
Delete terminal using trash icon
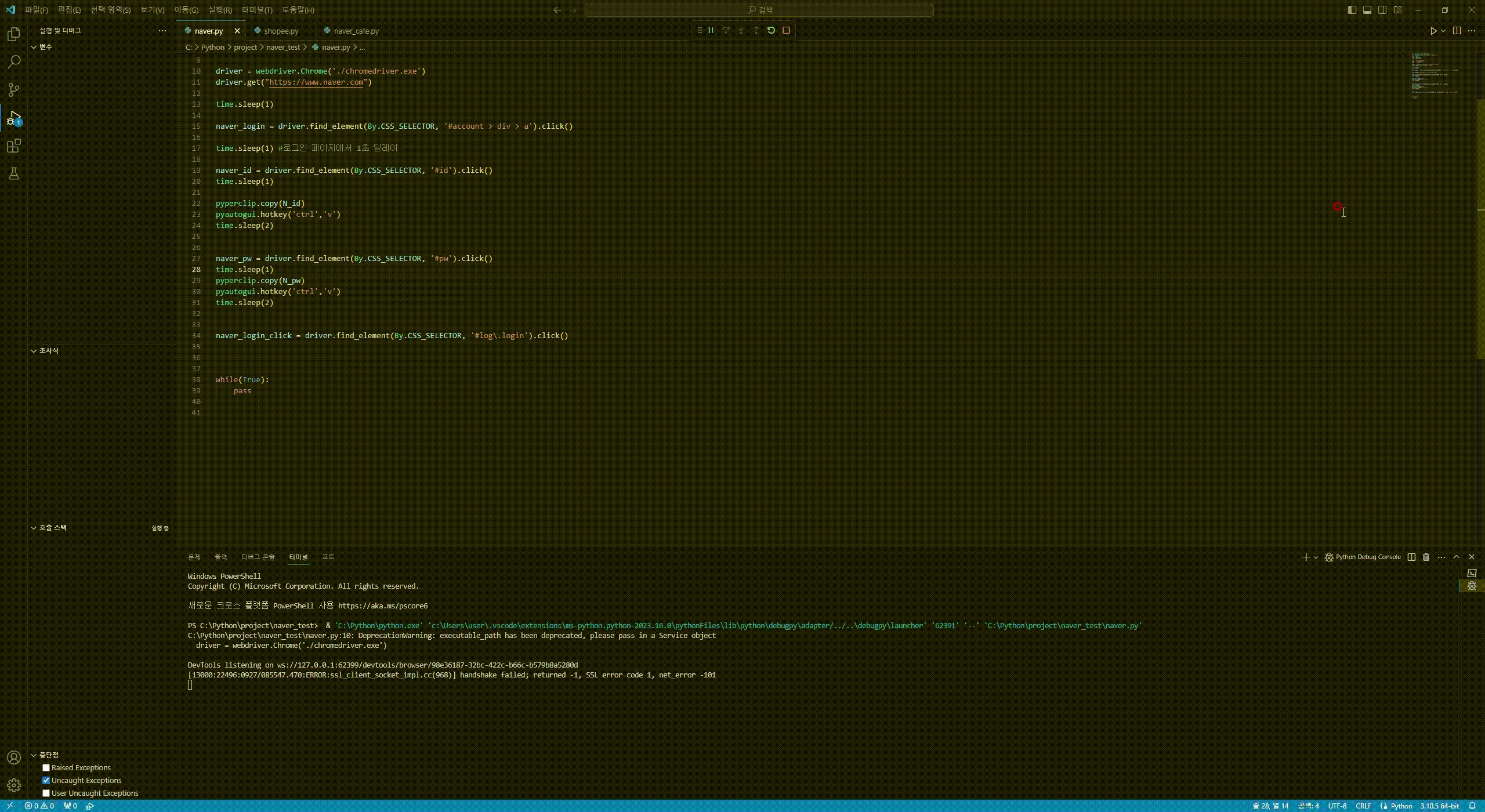[1426, 557]
